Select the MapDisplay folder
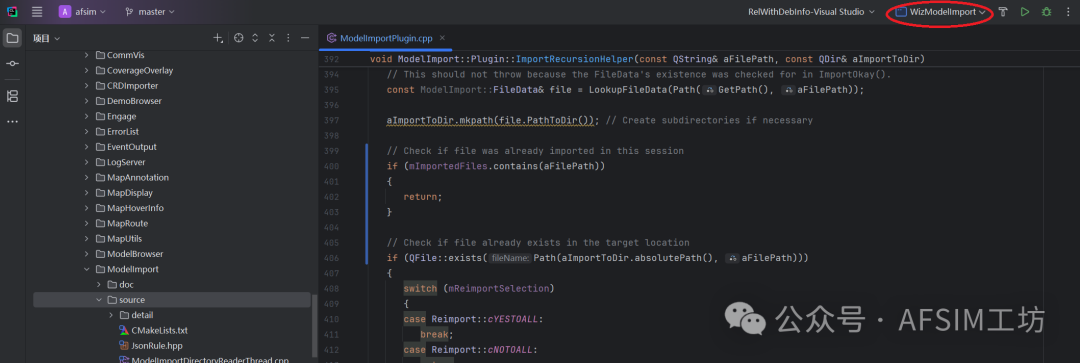Screen dimensions: 1080x363 pyautogui.click(x=129, y=193)
